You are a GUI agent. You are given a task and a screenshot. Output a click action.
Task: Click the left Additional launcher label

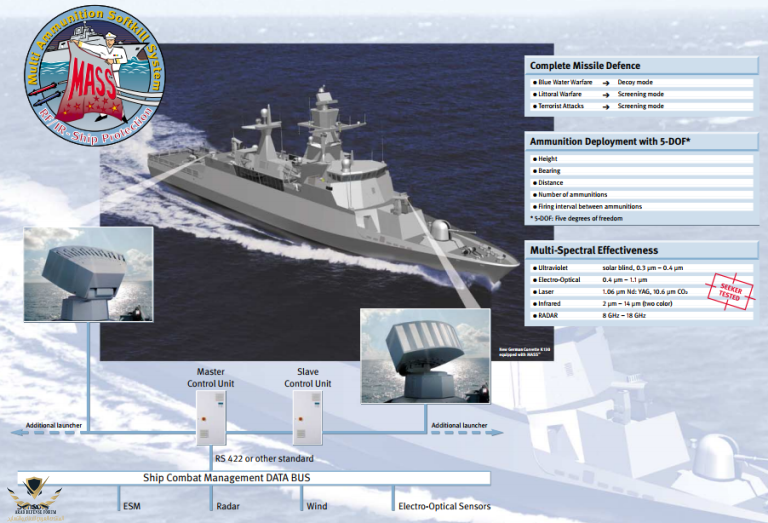(x=54, y=426)
